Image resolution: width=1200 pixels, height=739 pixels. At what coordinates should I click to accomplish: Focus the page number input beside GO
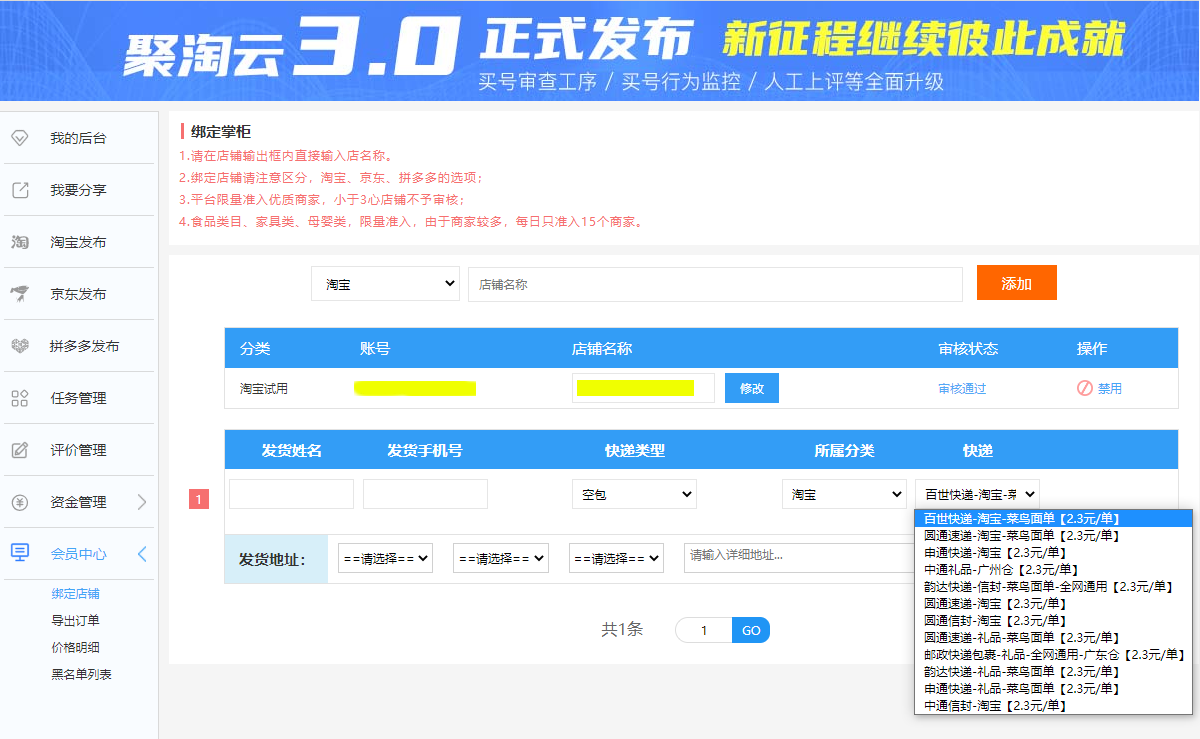tap(704, 630)
